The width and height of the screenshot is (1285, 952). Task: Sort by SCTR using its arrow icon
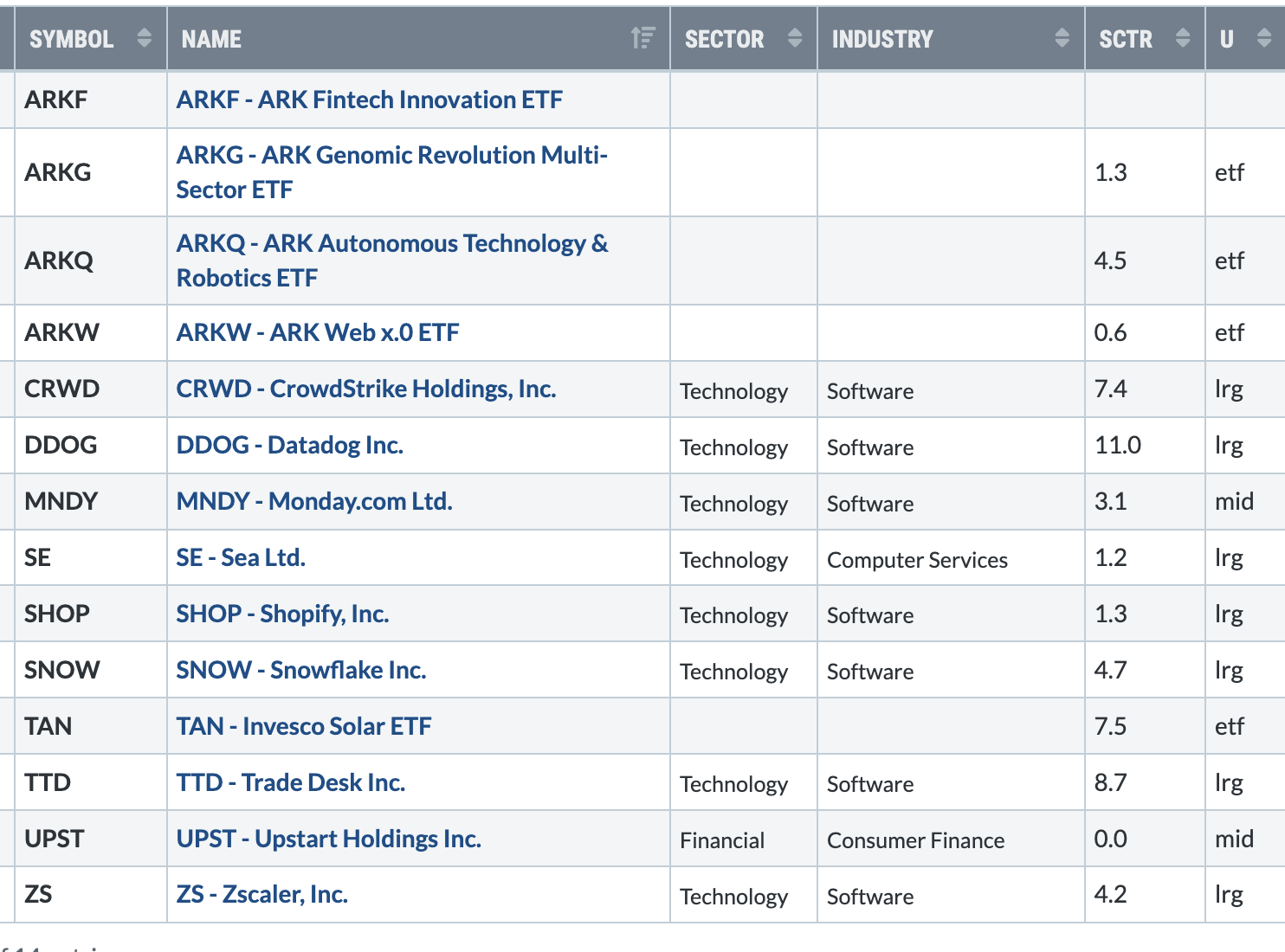[1183, 38]
